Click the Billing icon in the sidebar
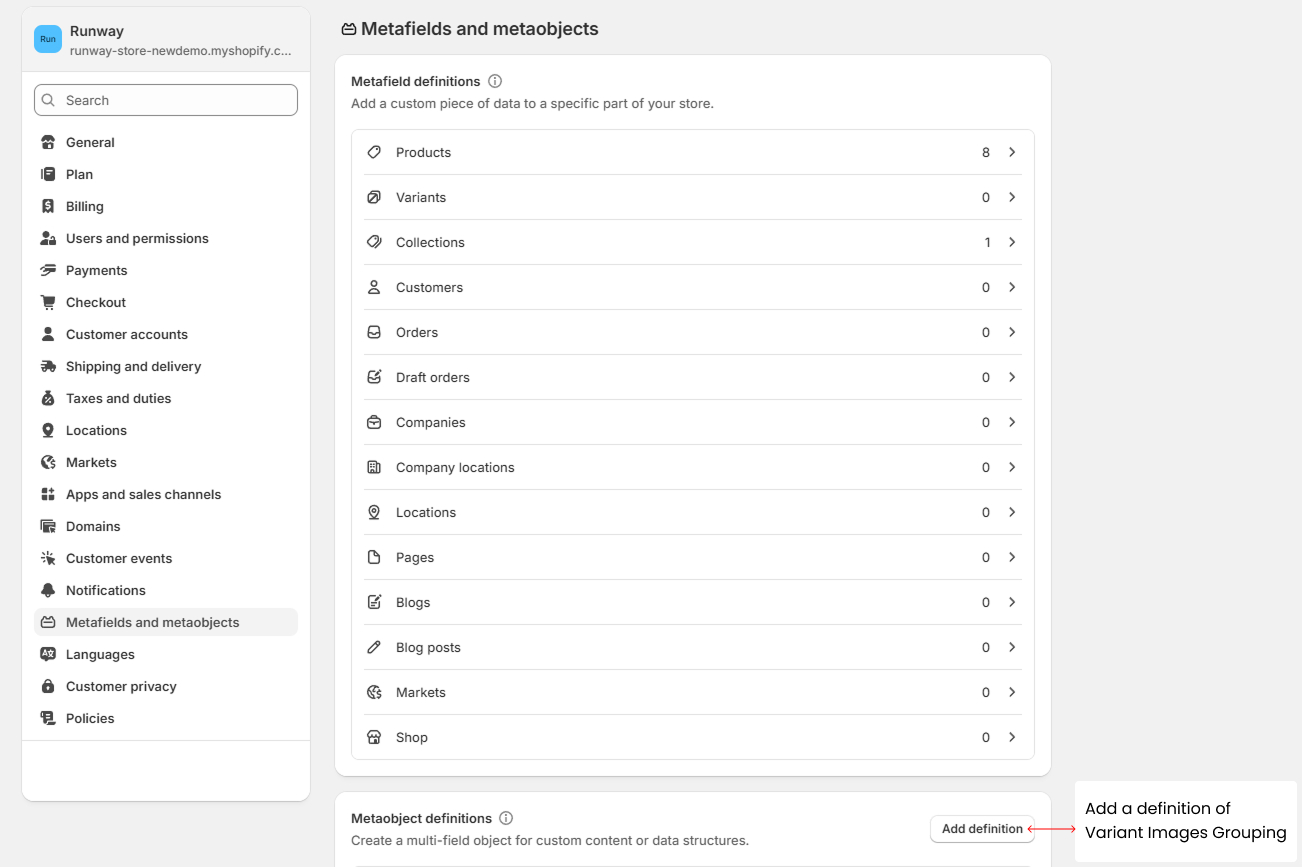 click(x=48, y=206)
